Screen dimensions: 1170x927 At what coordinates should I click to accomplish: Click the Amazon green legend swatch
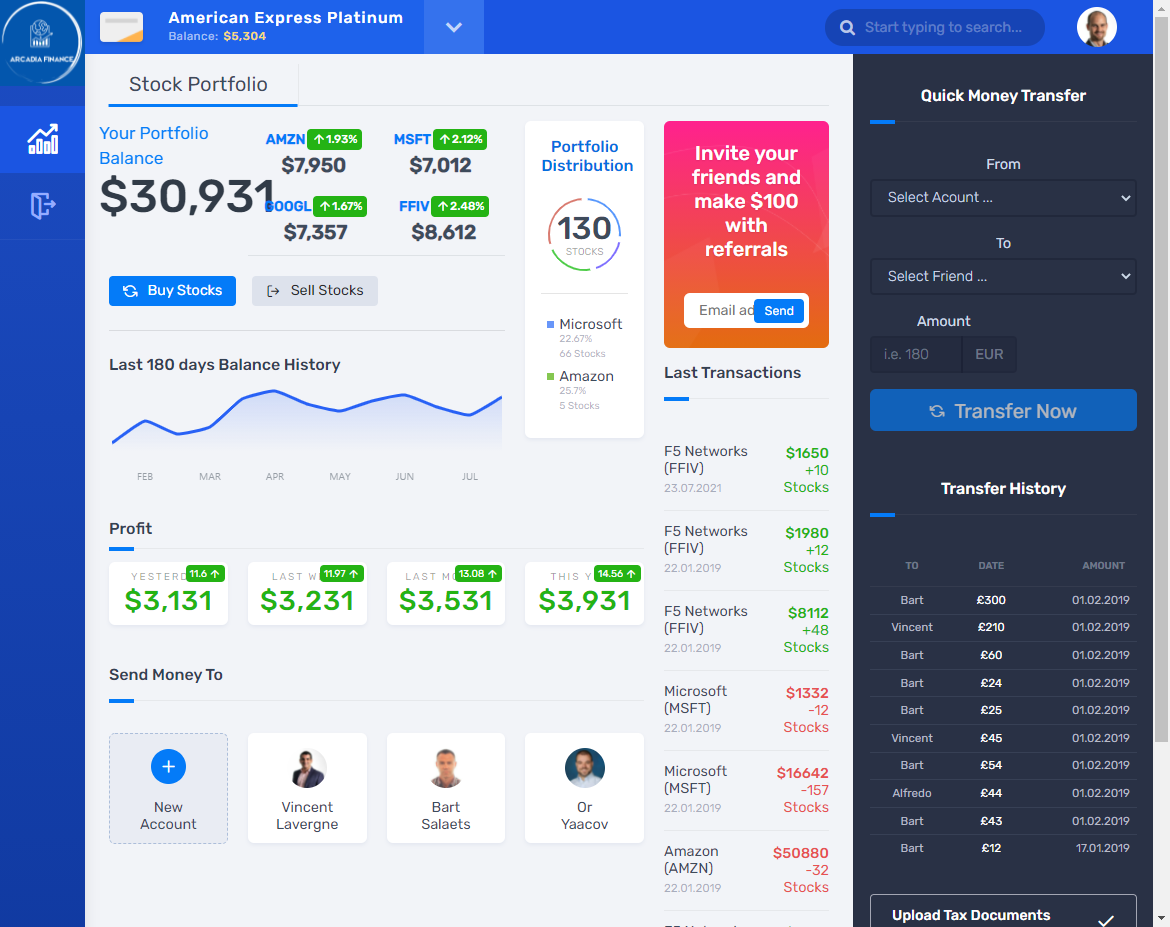pyautogui.click(x=551, y=377)
